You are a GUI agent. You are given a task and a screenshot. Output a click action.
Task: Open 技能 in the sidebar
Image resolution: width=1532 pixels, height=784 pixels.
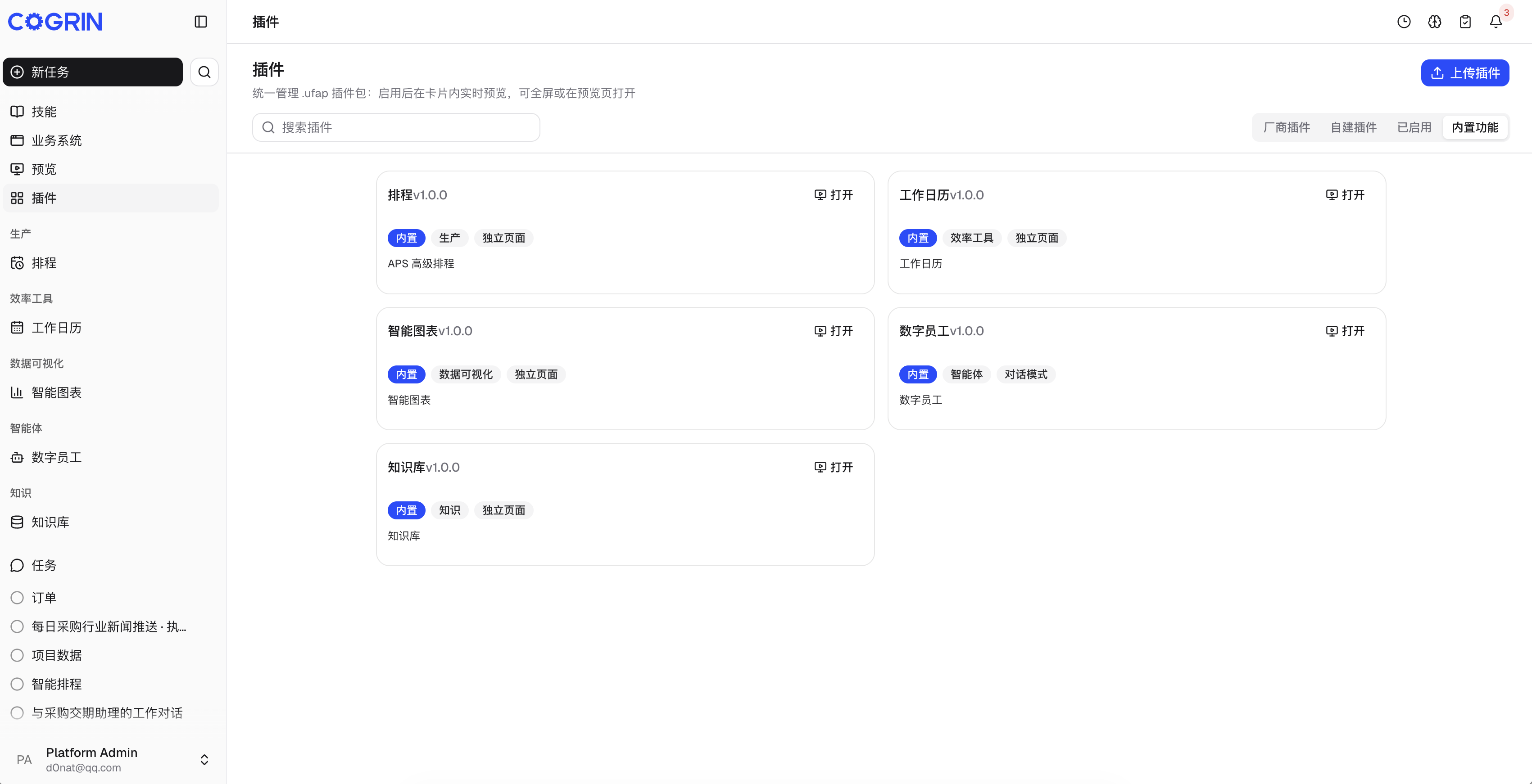pos(111,112)
